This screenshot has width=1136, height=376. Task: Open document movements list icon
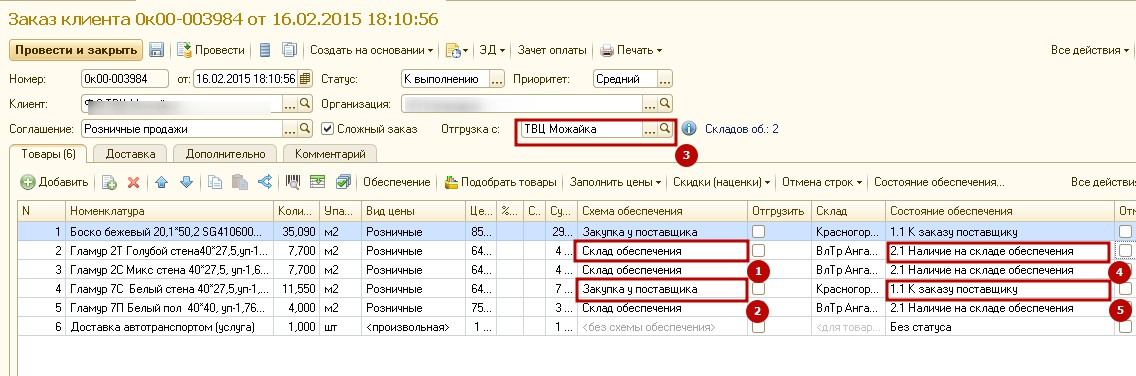tap(265, 50)
